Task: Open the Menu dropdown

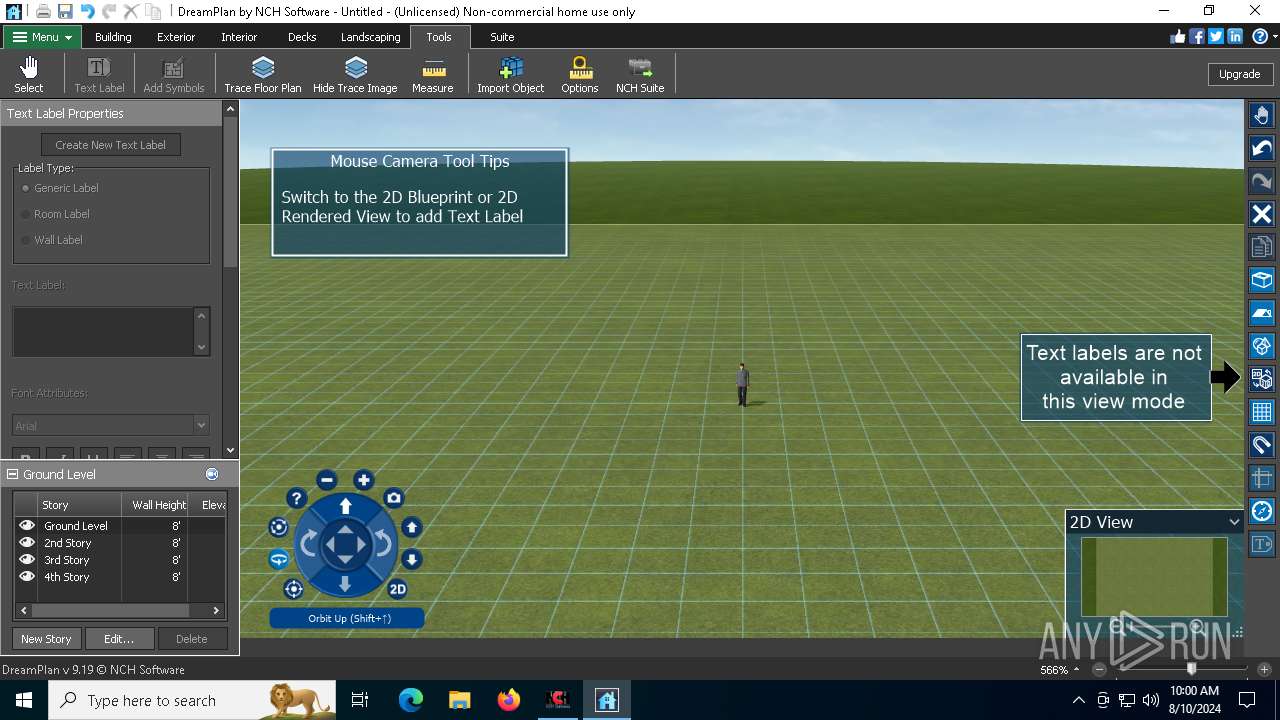Action: [42, 37]
